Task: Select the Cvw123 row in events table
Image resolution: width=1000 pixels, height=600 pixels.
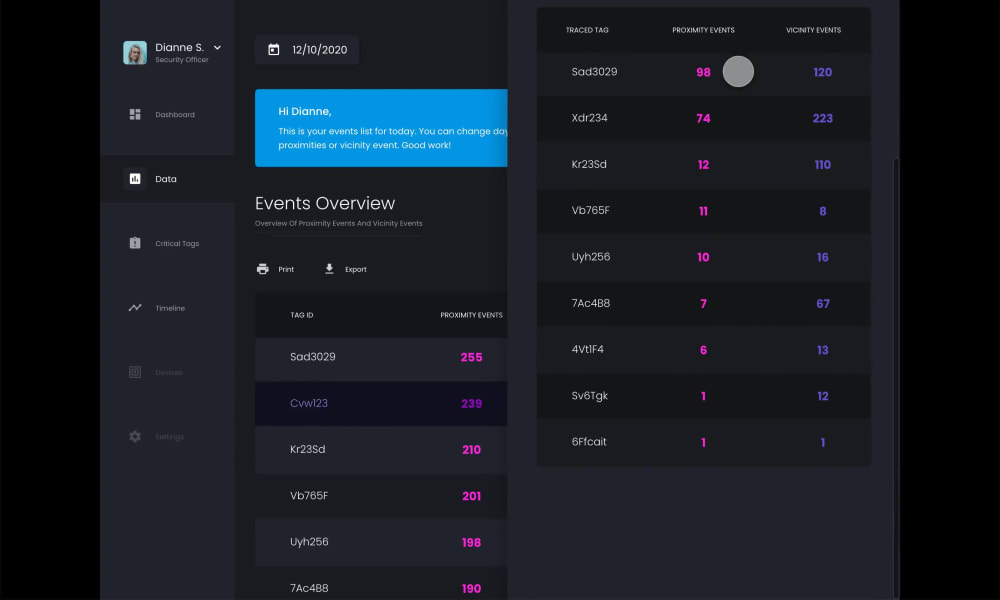Action: point(381,403)
